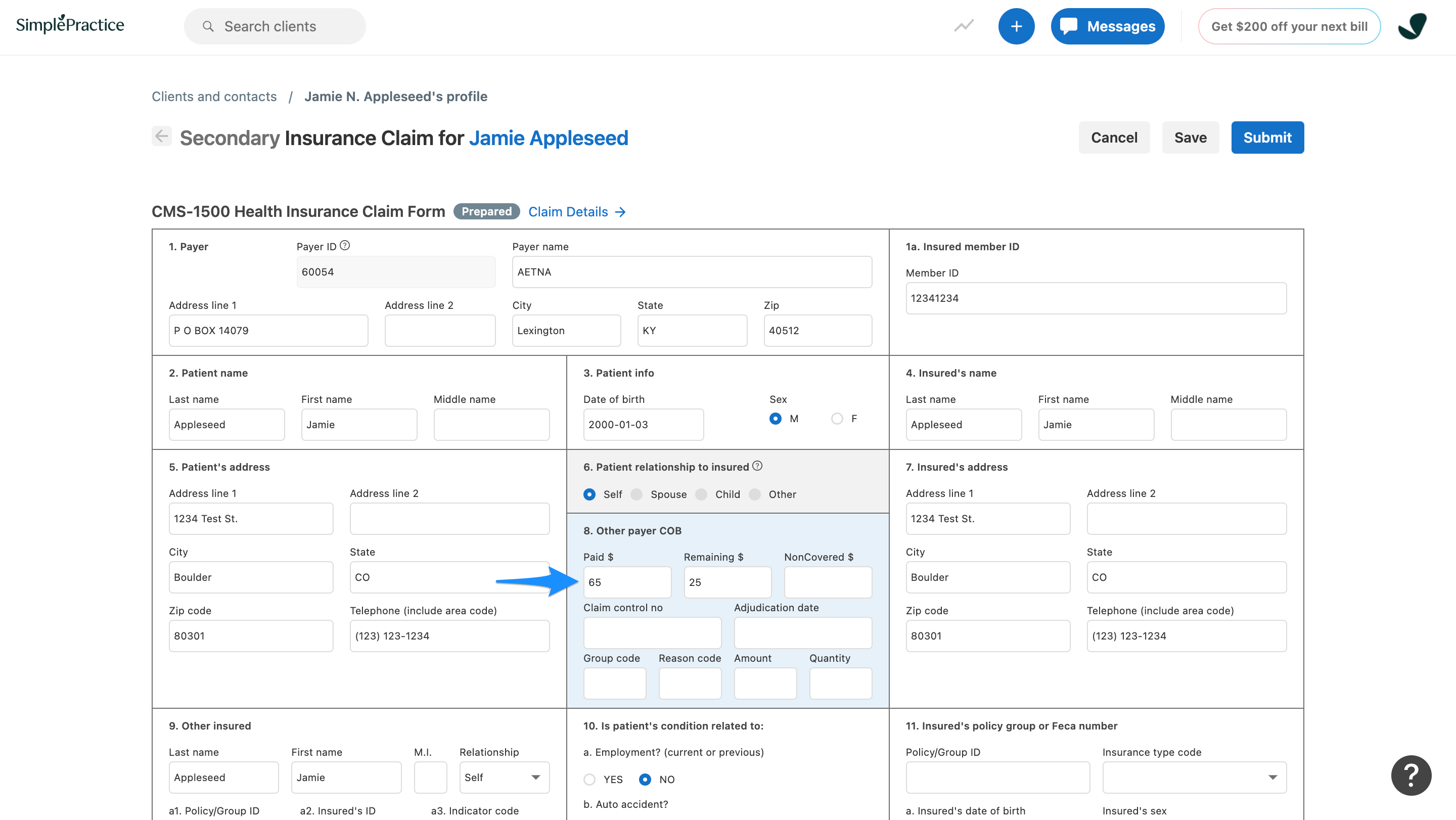The image size is (1456, 820).
Task: Select the Spouse relationship radio
Action: 636,494
